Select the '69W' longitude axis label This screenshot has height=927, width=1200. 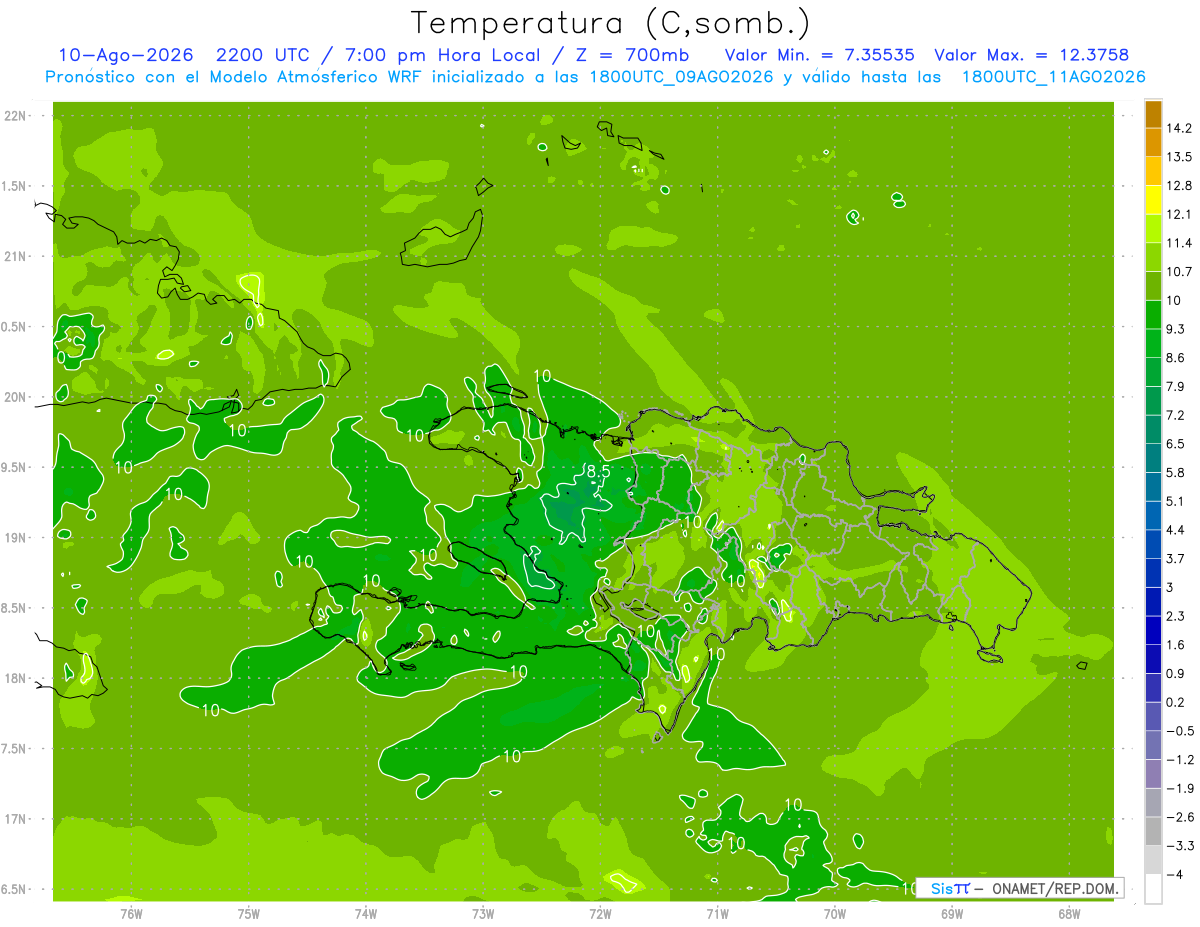click(x=952, y=913)
